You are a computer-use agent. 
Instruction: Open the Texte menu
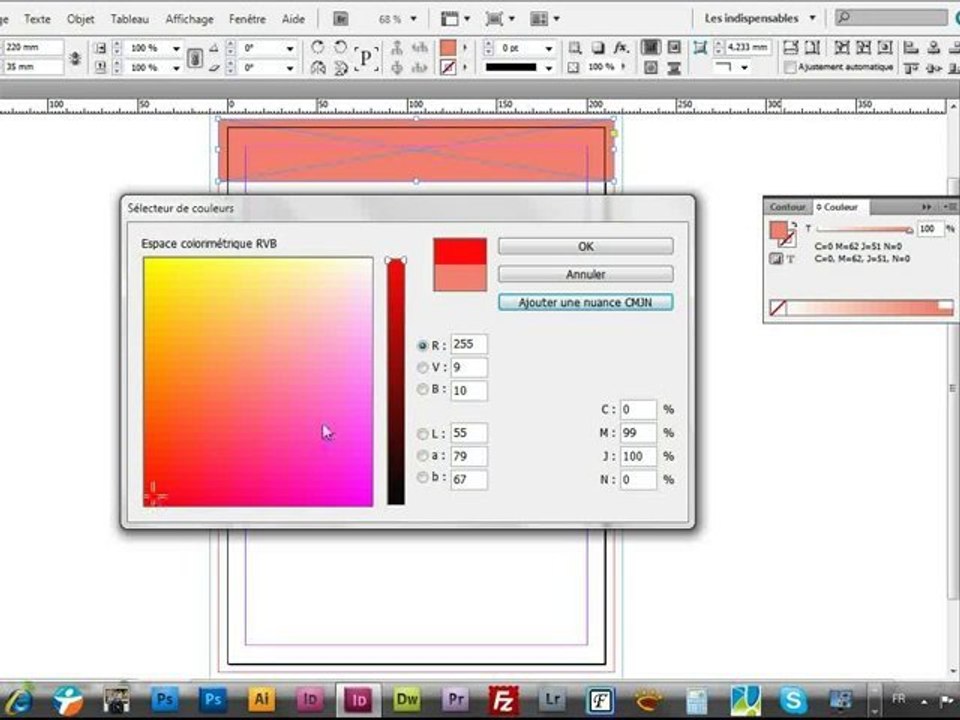pos(37,19)
